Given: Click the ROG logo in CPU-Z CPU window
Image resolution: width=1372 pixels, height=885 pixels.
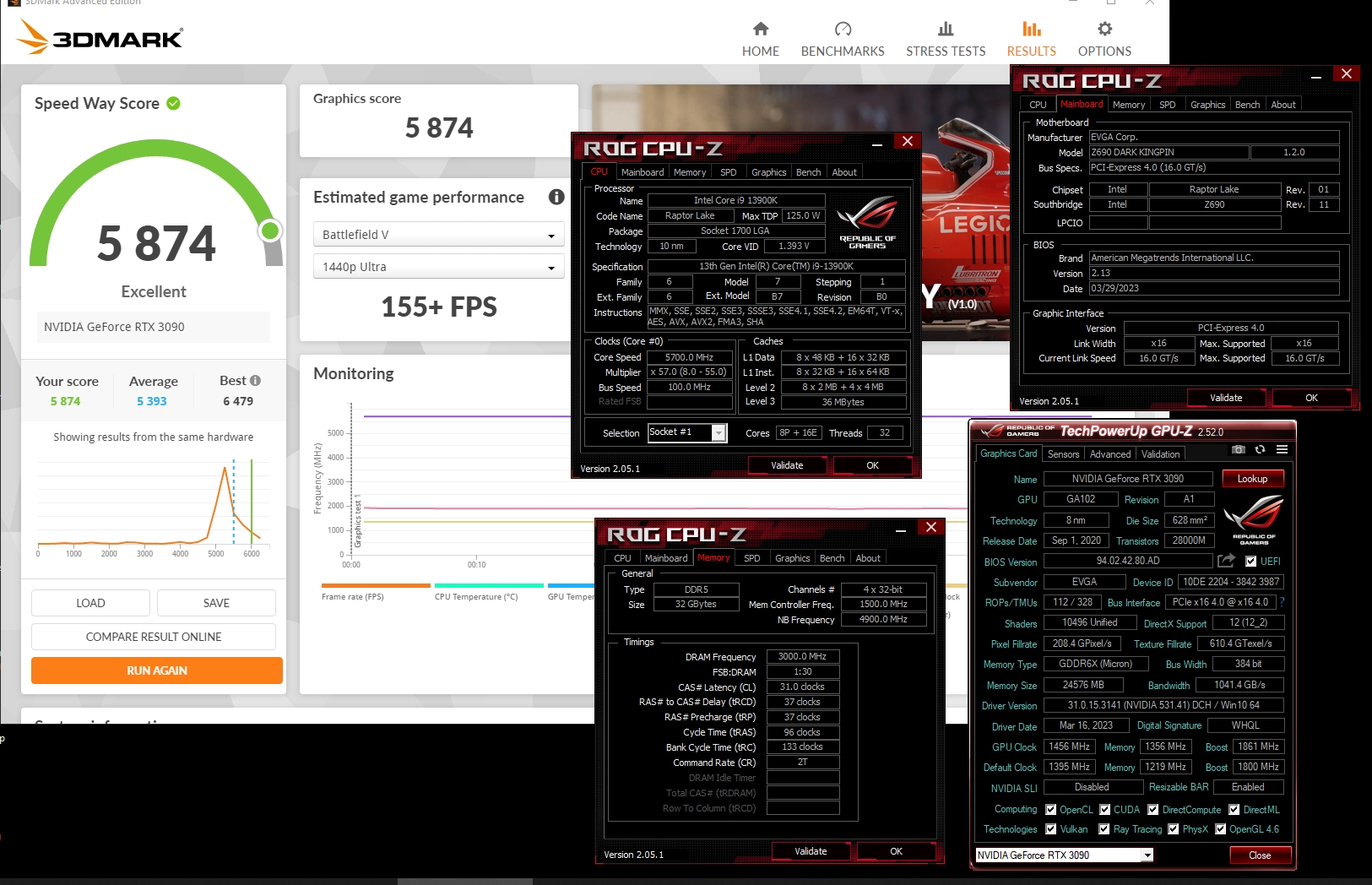Looking at the screenshot, I should coord(867,221).
